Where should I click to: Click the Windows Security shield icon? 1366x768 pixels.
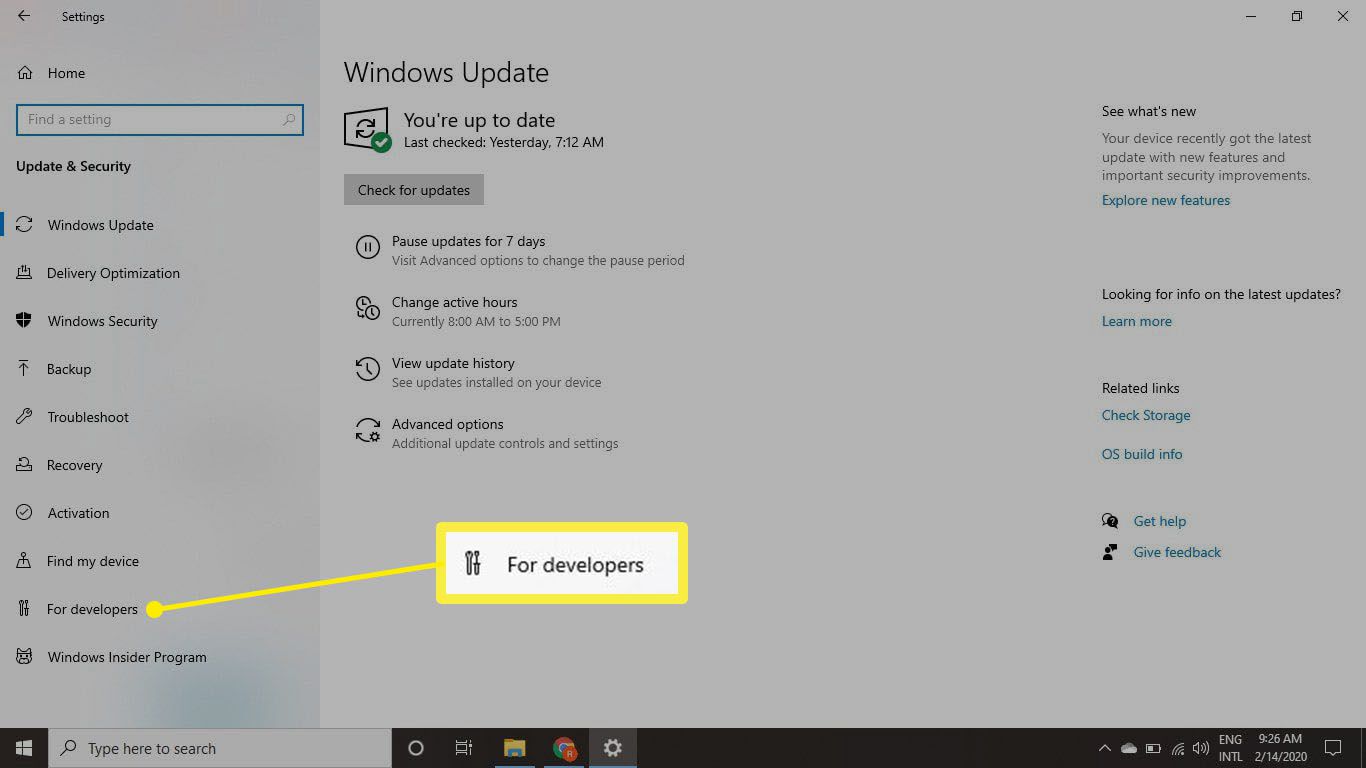coord(25,321)
